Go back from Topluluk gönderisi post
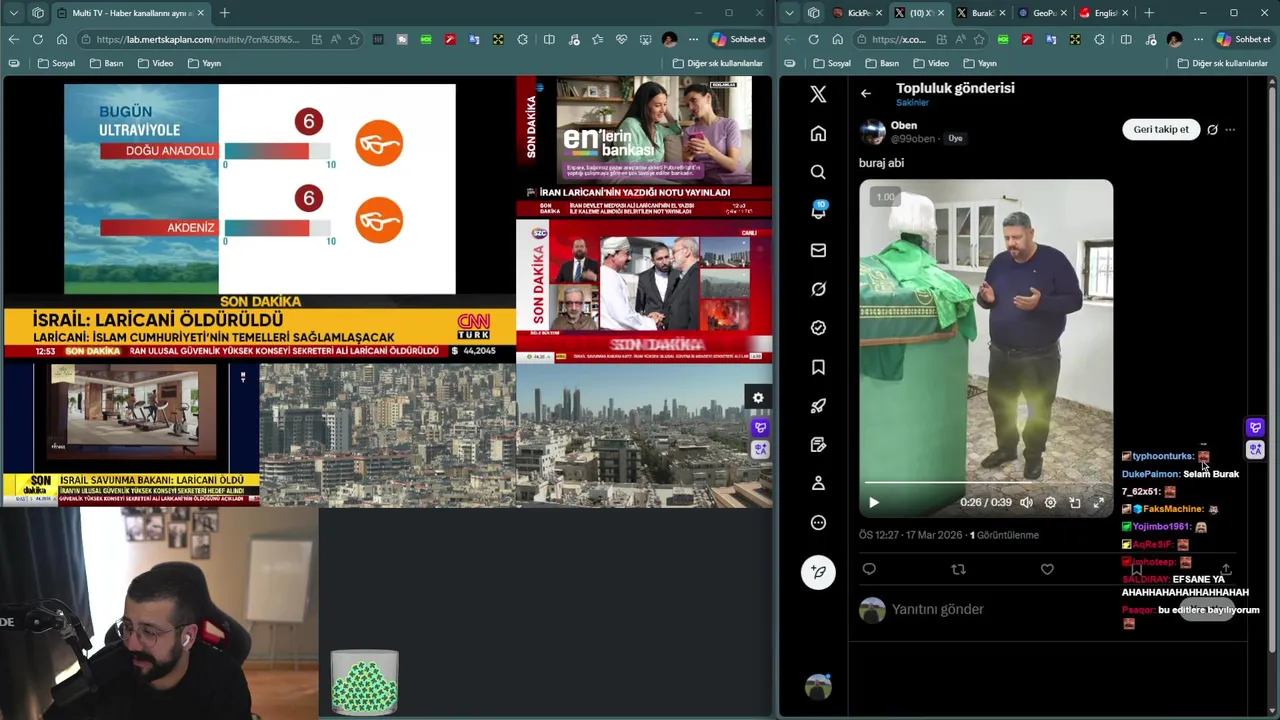This screenshot has height=720, width=1280. pos(866,94)
